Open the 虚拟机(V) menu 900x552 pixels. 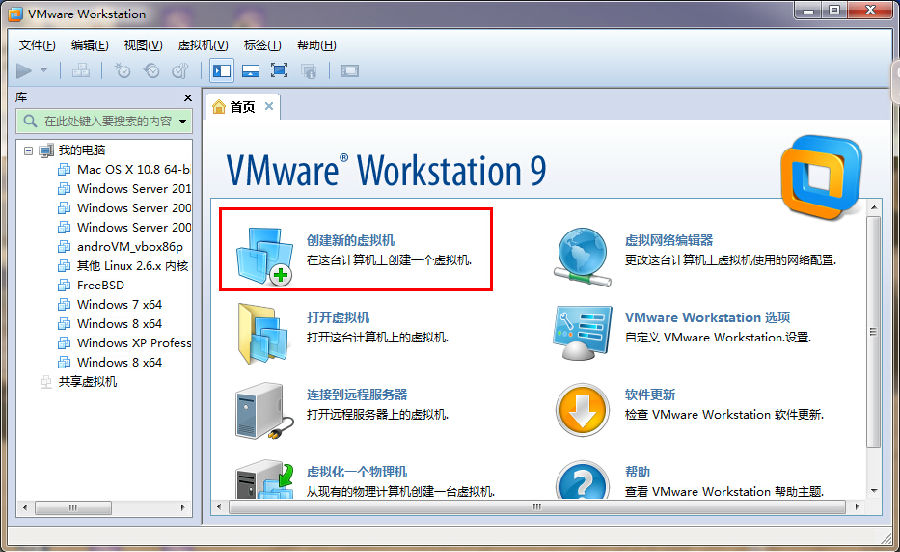(203, 45)
